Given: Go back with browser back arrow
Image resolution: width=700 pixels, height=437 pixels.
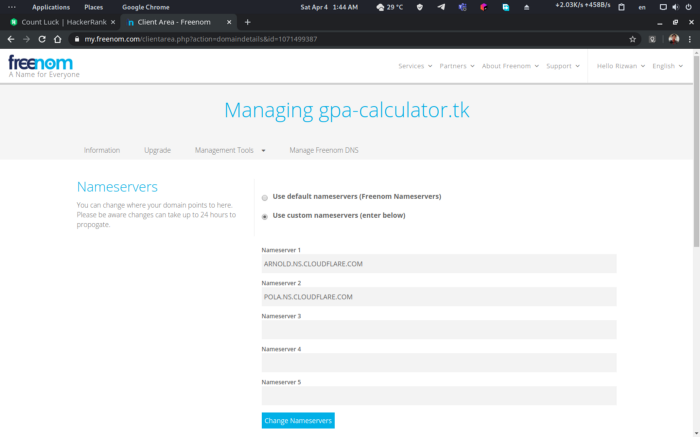Looking at the screenshot, I should 11,39.
